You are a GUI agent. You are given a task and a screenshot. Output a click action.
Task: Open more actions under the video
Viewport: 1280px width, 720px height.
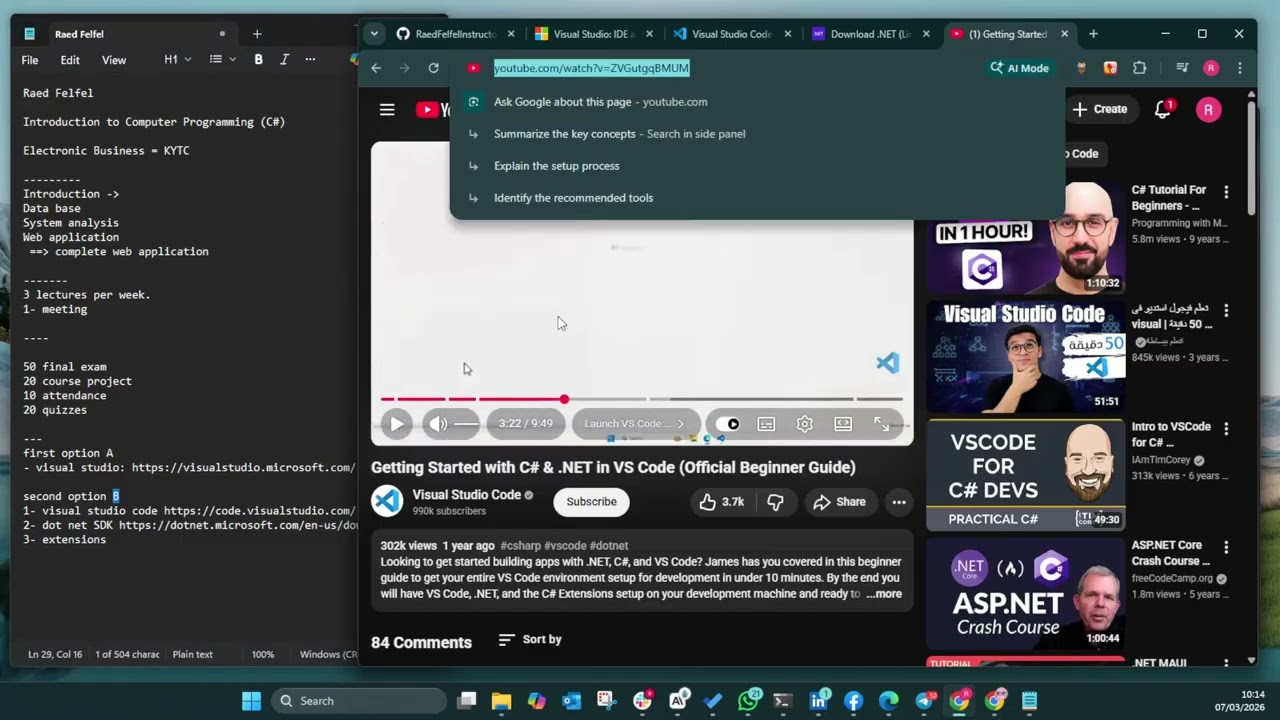(x=899, y=502)
